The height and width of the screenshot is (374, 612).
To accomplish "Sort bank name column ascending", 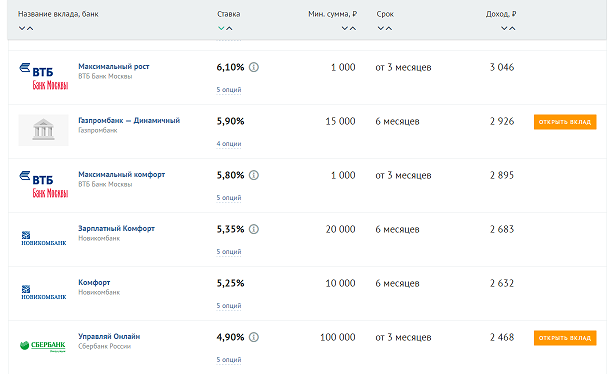I will [30, 28].
